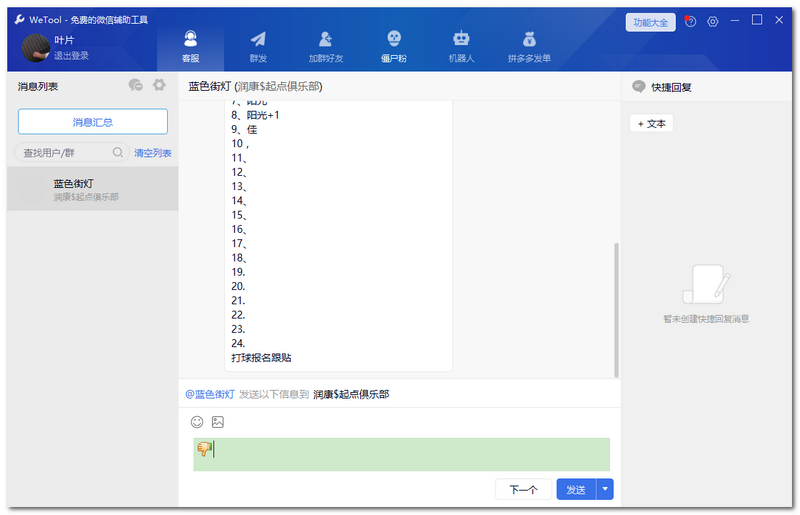800x515 pixels.
Task: Close the WeTool window
Action: (x=779, y=20)
